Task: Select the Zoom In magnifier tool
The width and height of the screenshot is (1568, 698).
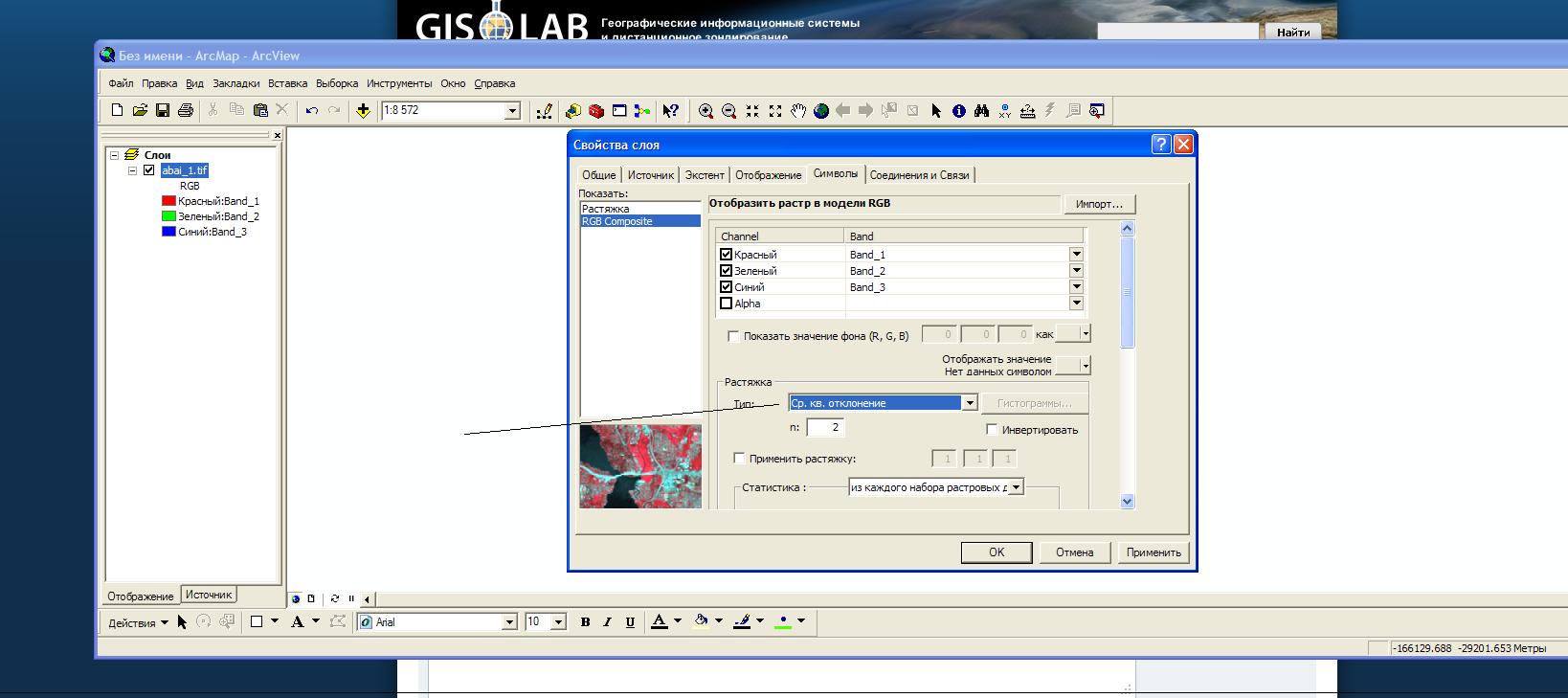Action: (x=706, y=111)
